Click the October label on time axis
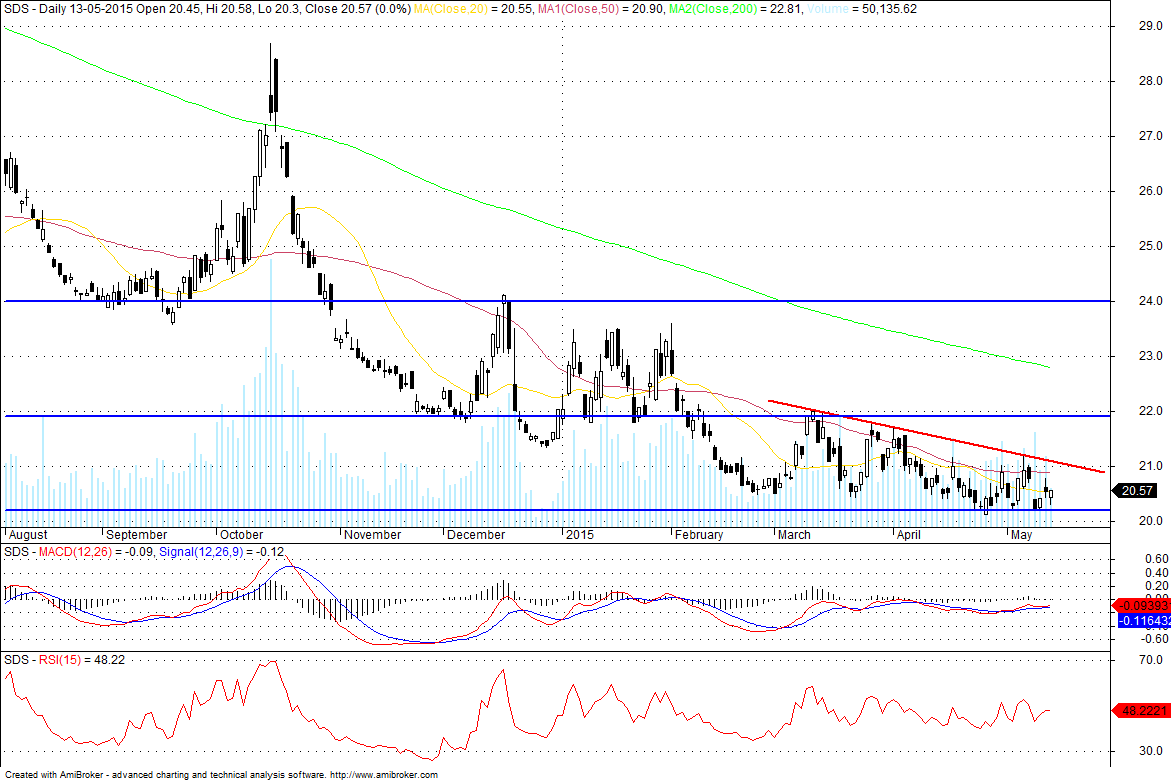The width and height of the screenshot is (1171, 781). tap(242, 535)
